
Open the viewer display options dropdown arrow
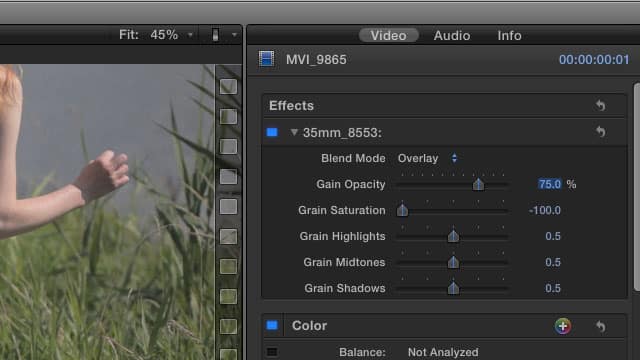234,35
